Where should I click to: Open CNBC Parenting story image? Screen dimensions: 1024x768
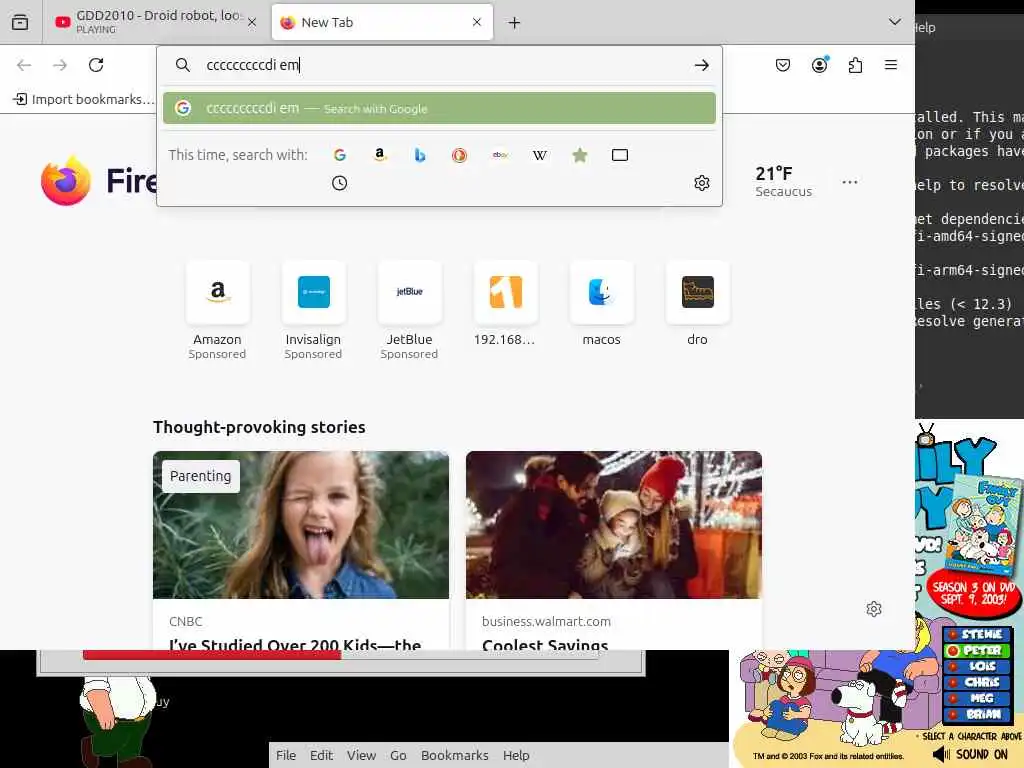coord(301,524)
